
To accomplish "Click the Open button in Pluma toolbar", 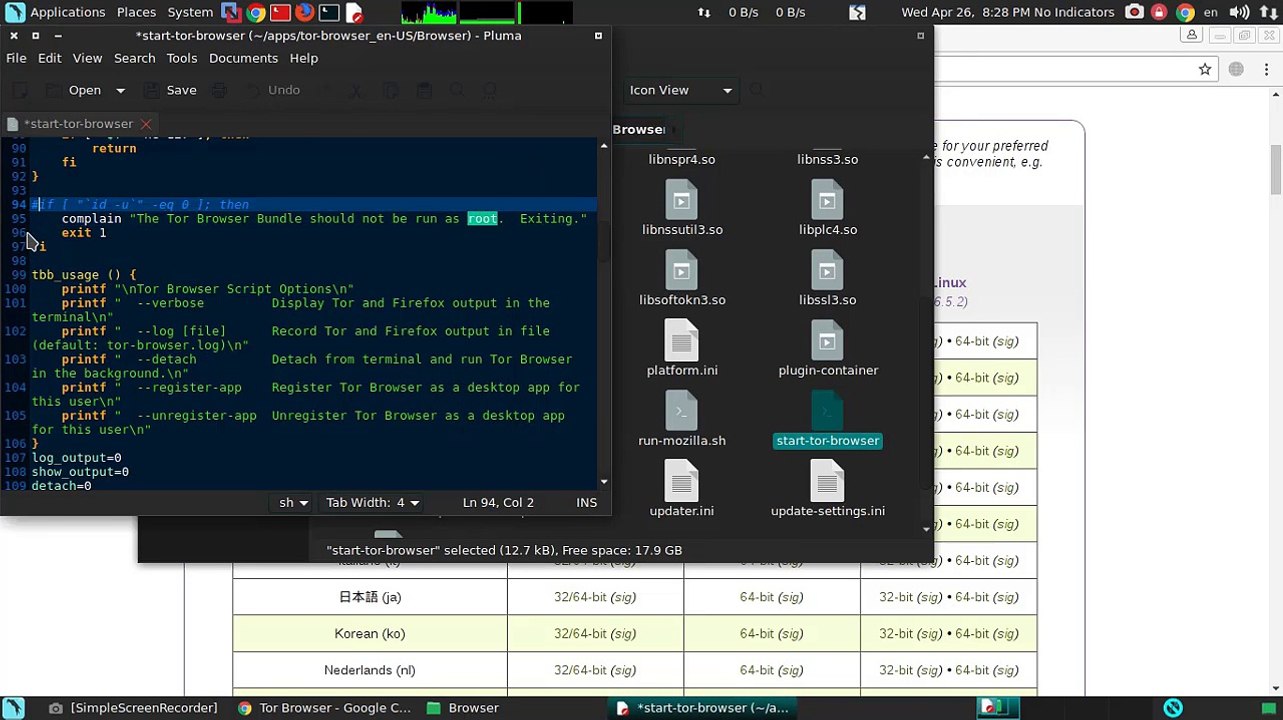I will pyautogui.click(x=74, y=90).
